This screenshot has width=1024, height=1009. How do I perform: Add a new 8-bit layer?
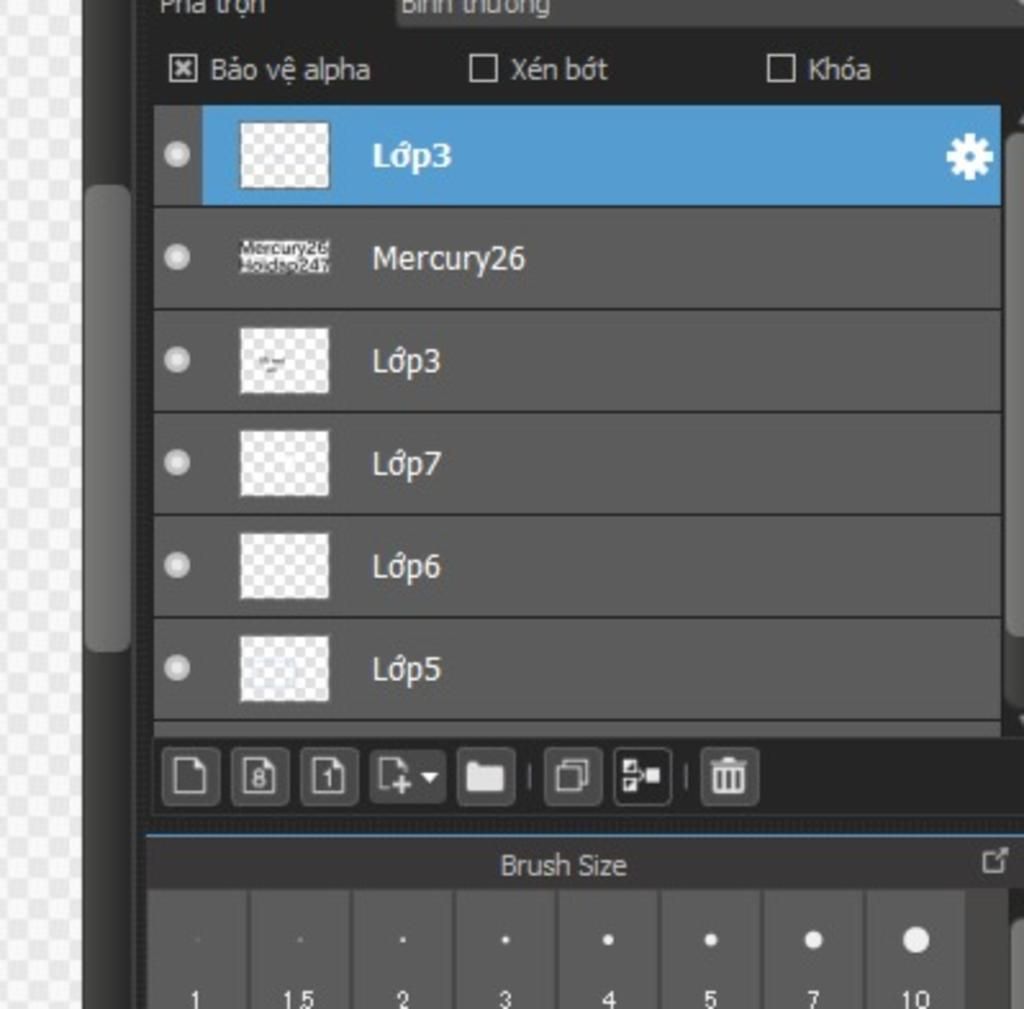coord(259,777)
